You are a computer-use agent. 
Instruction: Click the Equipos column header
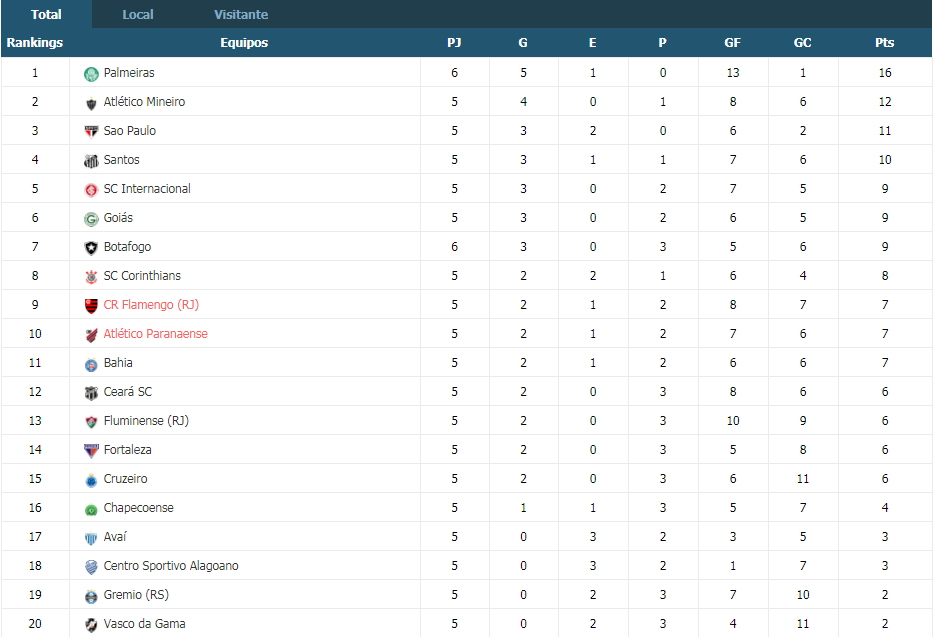[x=244, y=43]
